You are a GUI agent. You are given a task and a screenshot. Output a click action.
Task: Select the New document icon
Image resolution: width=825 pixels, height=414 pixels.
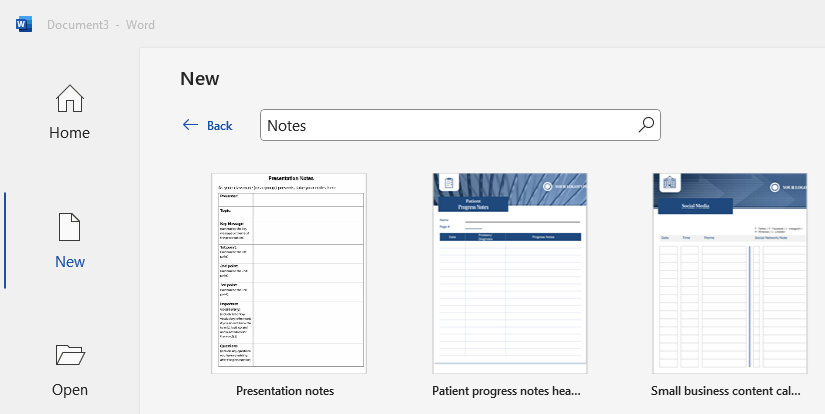(x=69, y=227)
